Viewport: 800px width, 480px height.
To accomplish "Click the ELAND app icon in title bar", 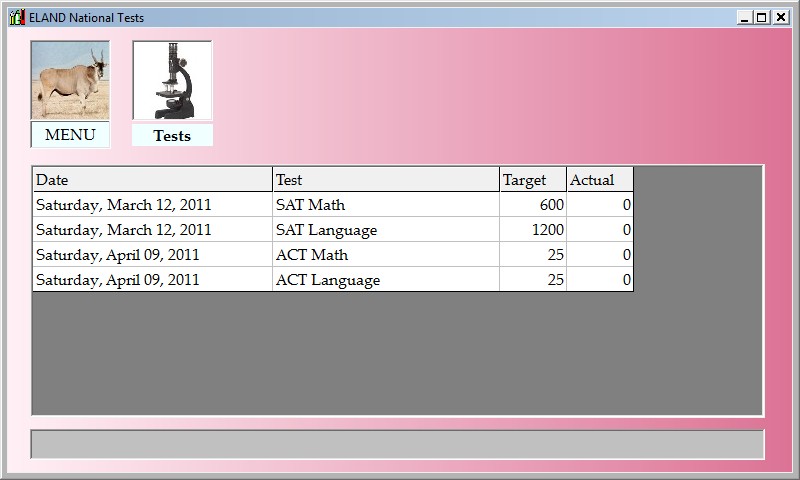I will [x=16, y=17].
